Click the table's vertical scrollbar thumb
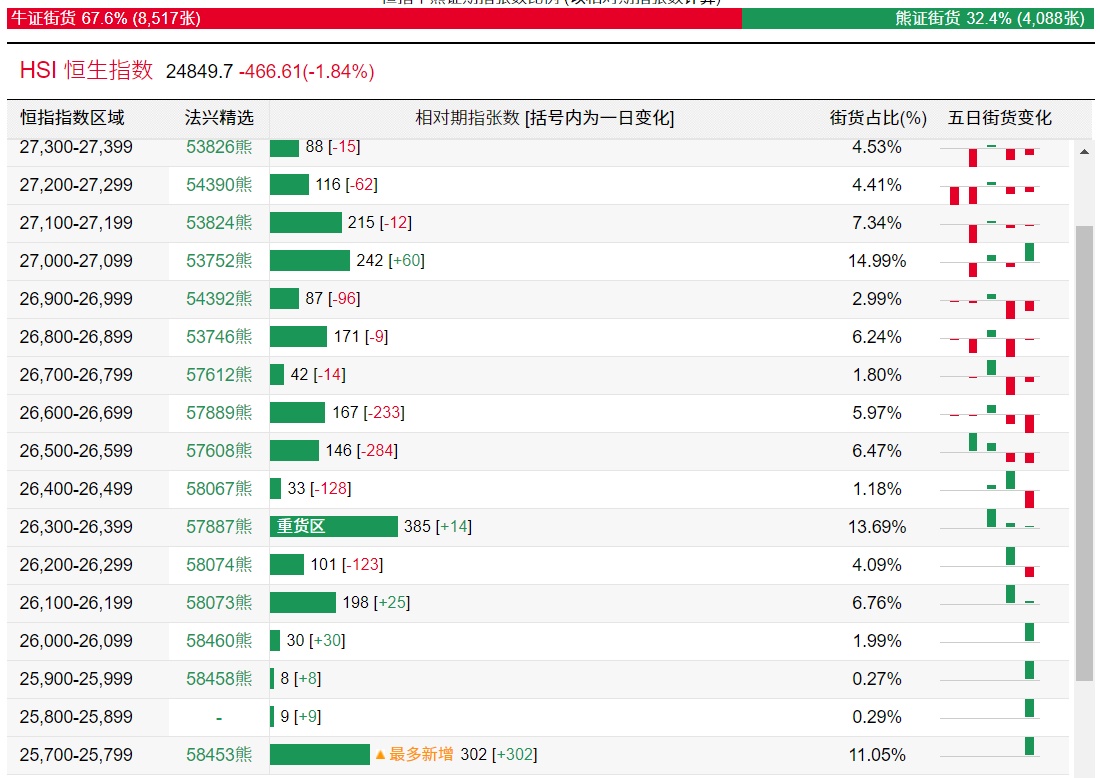 (1085, 453)
